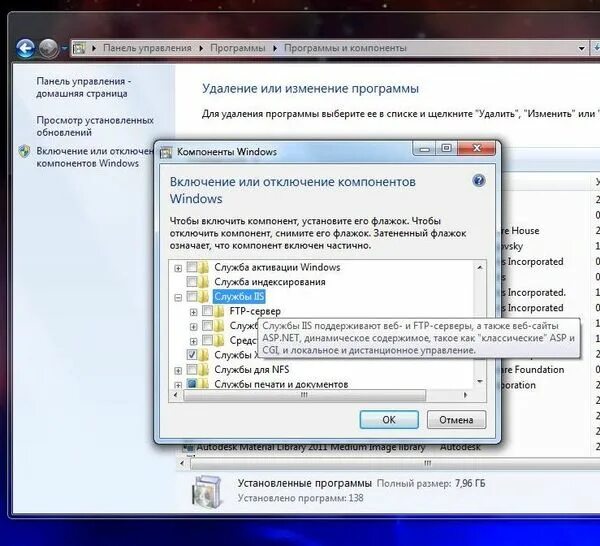Click the greyed Forward navigation arrow
The width and height of the screenshot is (600, 546).
(x=48, y=49)
